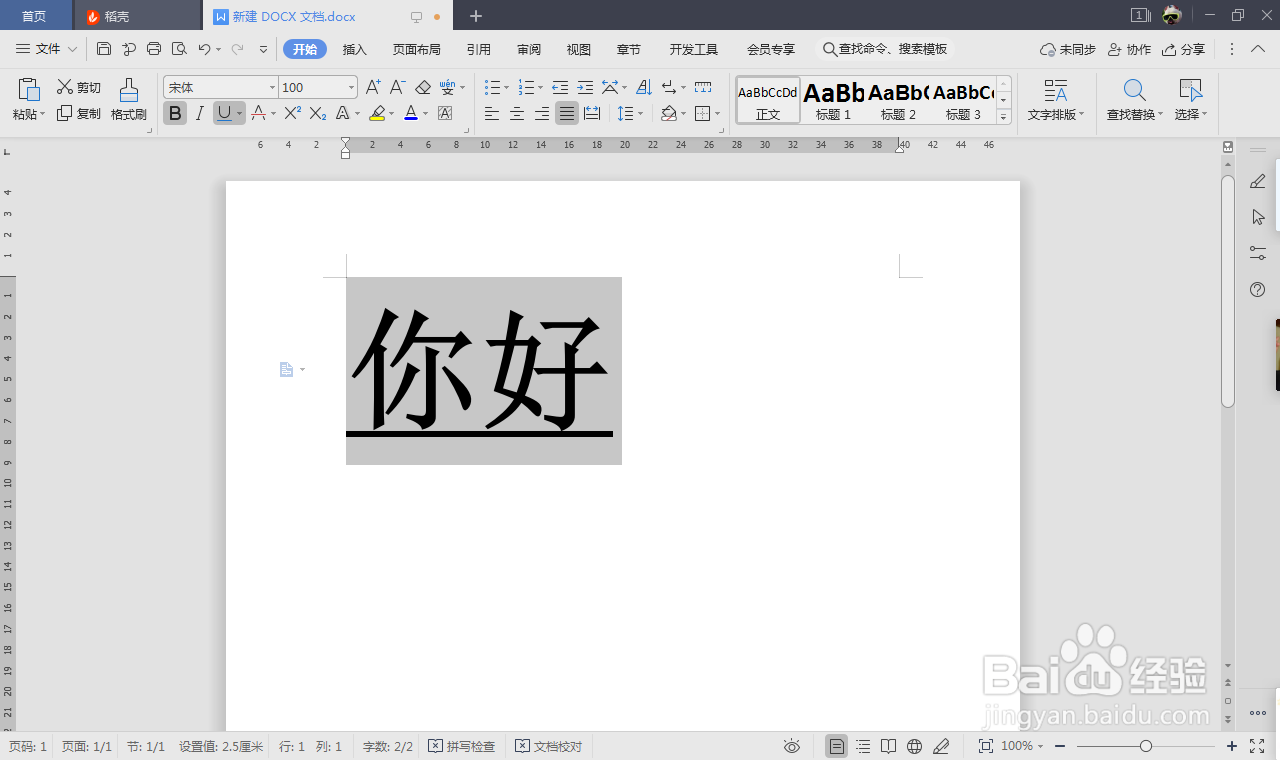Click the help question mark in sidebar
Image resolution: width=1280 pixels, height=760 pixels.
point(1258,289)
